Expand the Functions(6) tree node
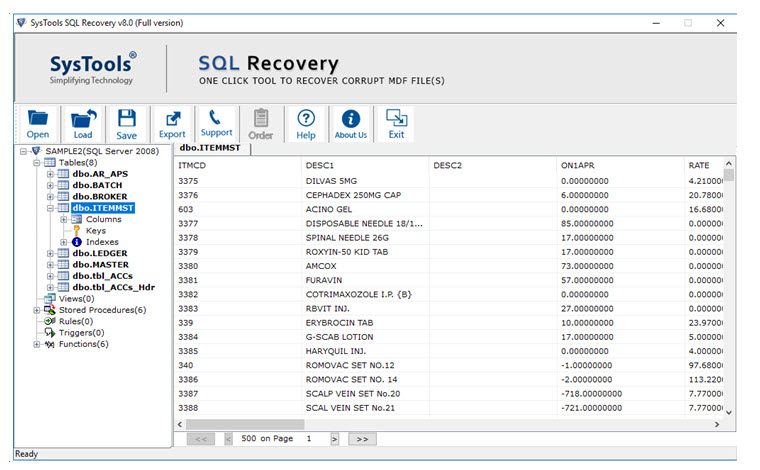Image resolution: width=760 pixels, height=470 pixels. [38, 344]
